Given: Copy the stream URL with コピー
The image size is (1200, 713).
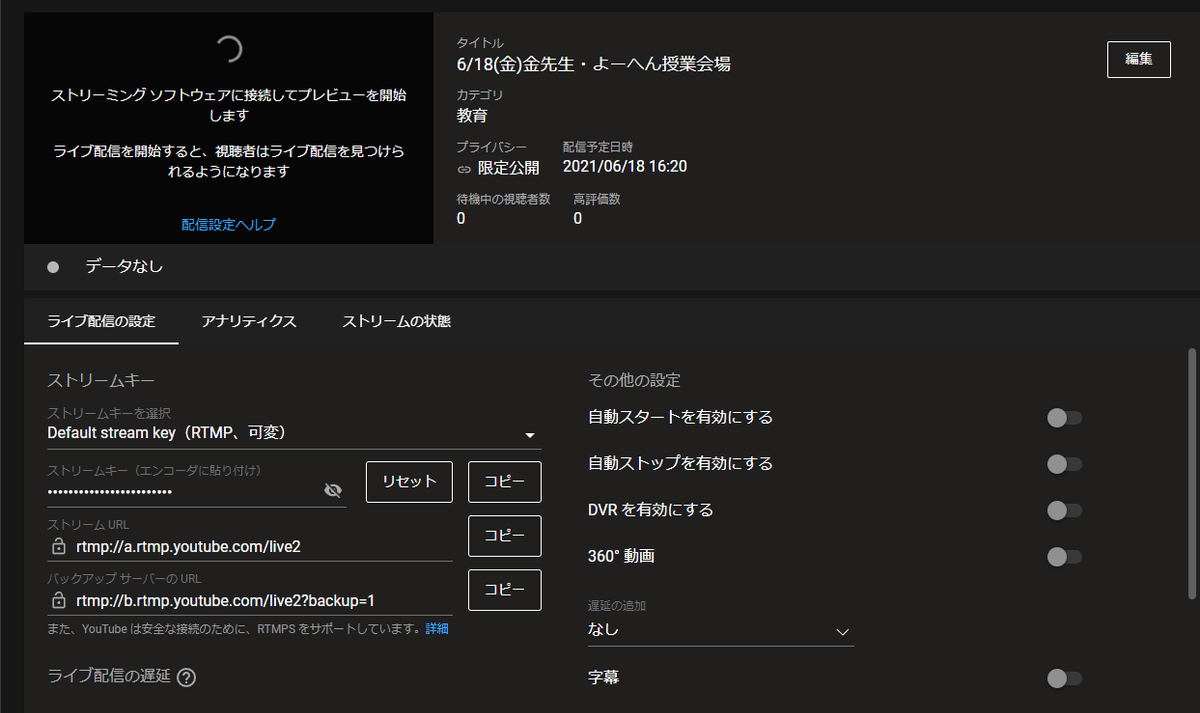Looking at the screenshot, I should click(504, 536).
